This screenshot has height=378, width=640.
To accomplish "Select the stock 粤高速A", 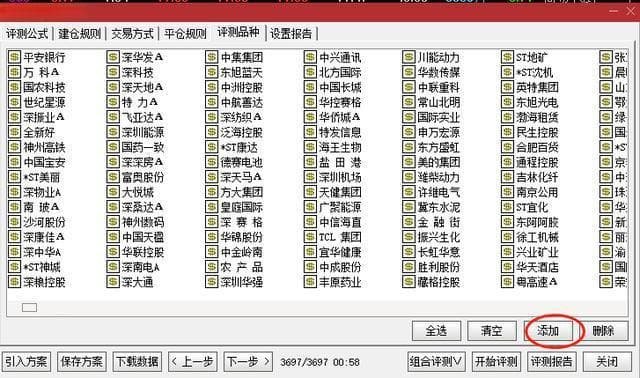I will (x=537, y=282).
